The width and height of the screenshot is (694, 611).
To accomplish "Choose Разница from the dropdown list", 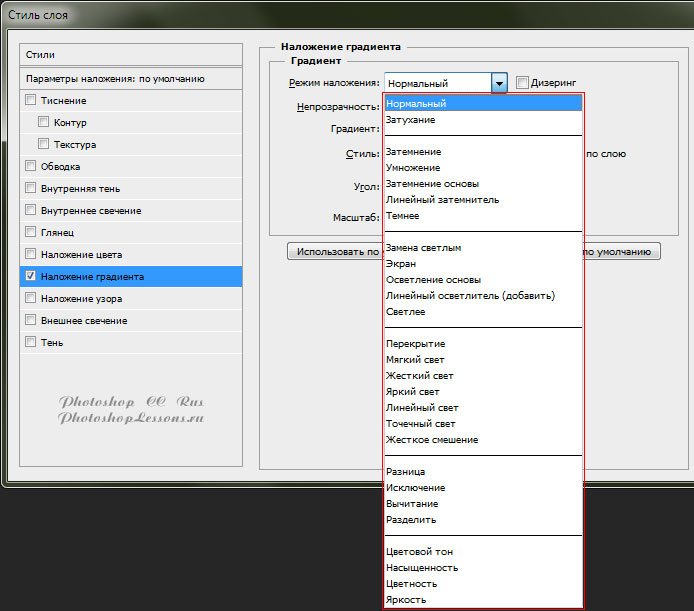I will [405, 472].
